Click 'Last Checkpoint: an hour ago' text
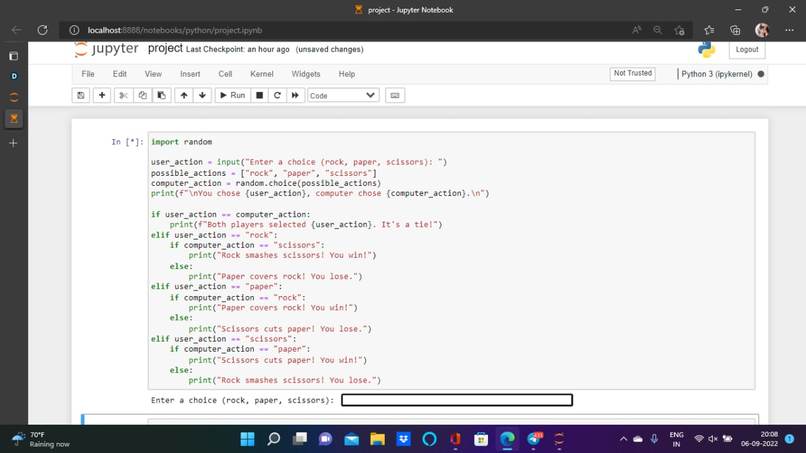Viewport: 806px width, 453px height. coord(237,49)
